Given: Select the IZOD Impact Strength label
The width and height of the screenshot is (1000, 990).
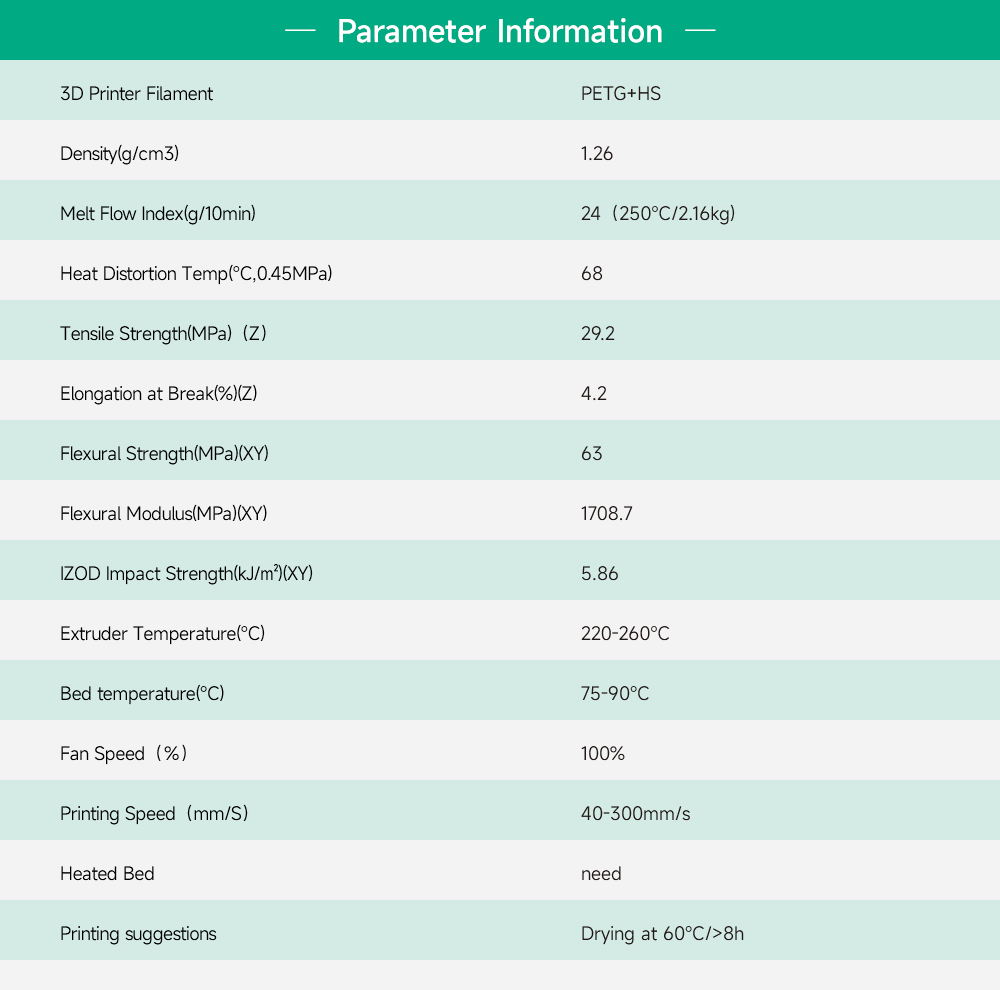Looking at the screenshot, I should [186, 573].
